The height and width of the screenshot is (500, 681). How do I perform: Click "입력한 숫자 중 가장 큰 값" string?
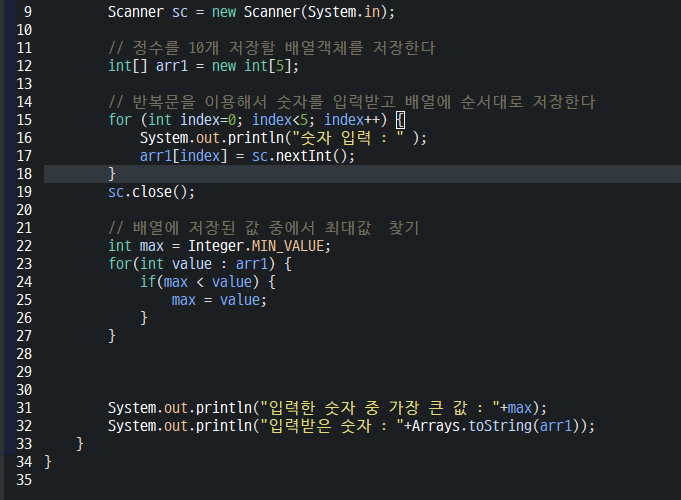(x=380, y=408)
